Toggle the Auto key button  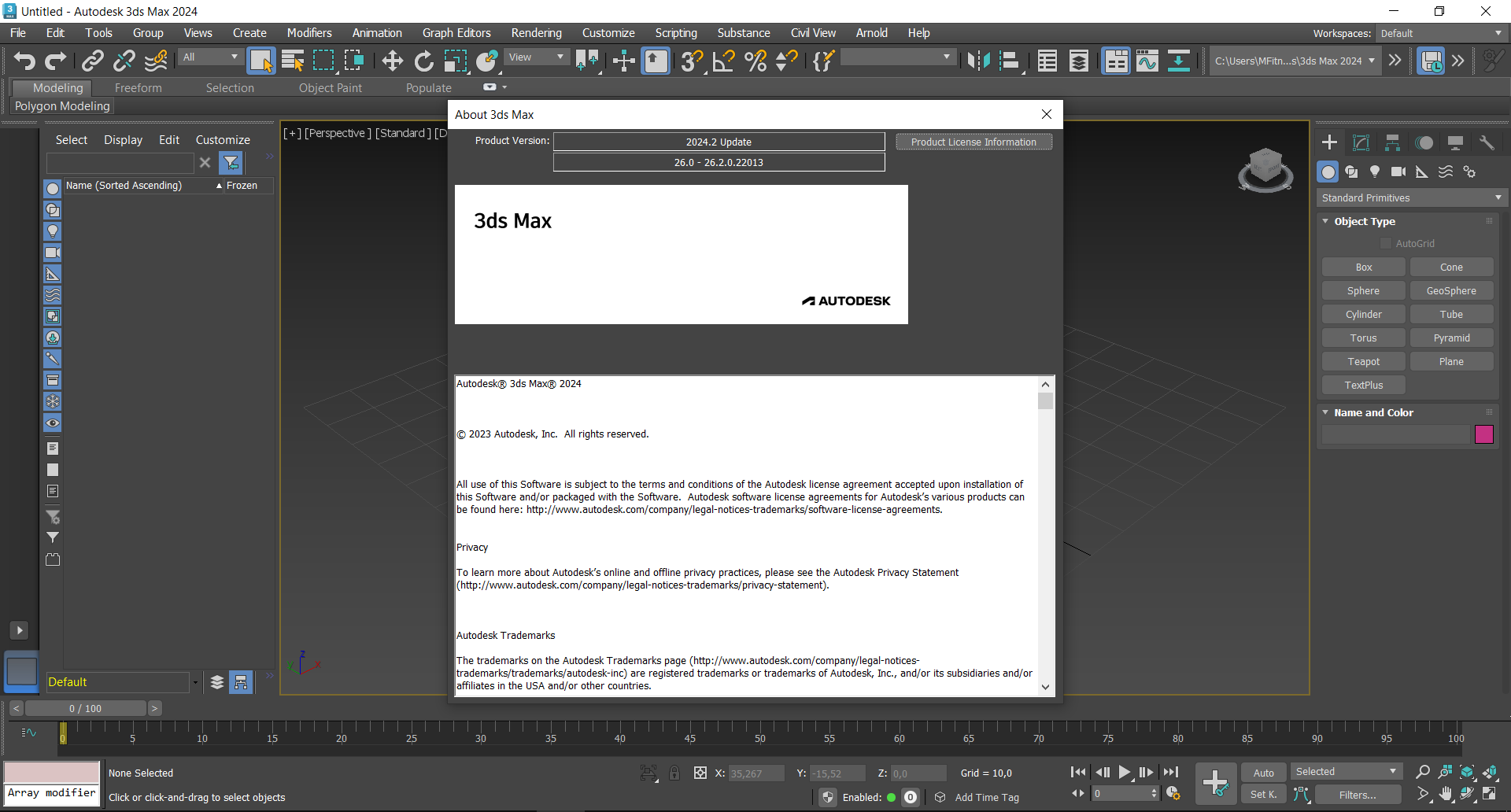1264,773
